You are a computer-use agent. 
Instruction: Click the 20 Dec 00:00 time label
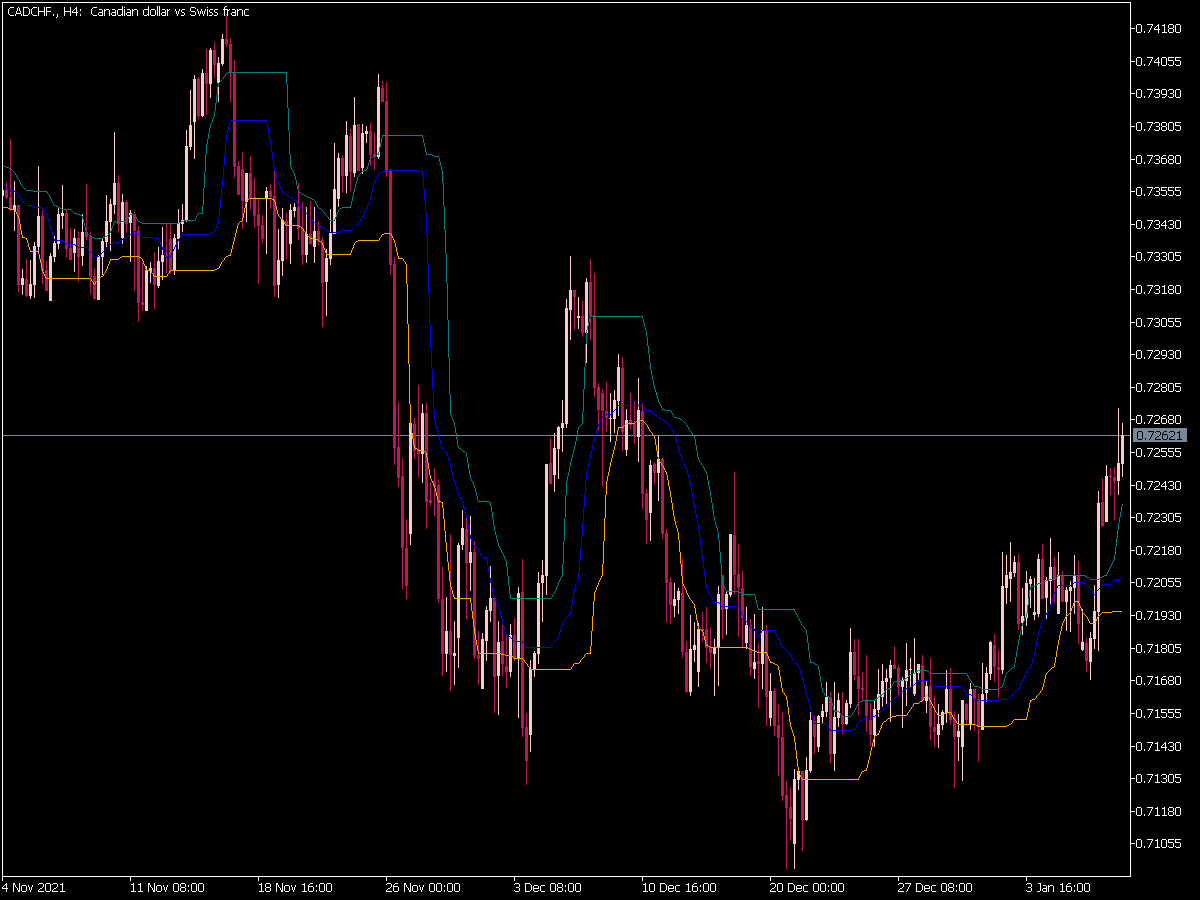tap(807, 888)
